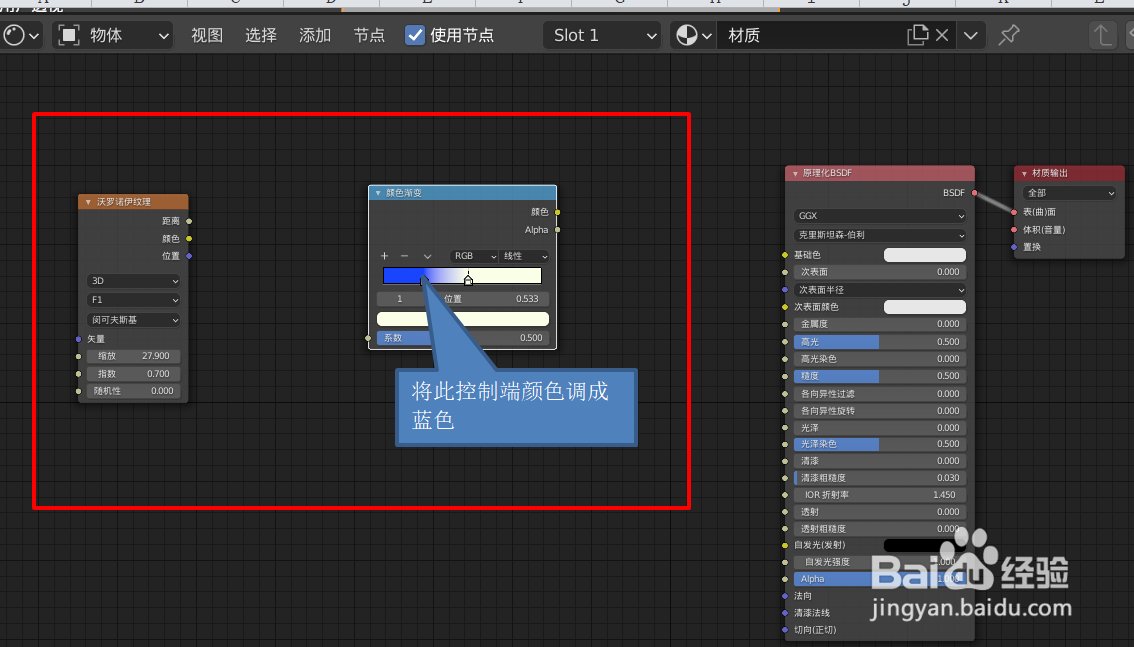Open the material browser sphere icon

686,34
